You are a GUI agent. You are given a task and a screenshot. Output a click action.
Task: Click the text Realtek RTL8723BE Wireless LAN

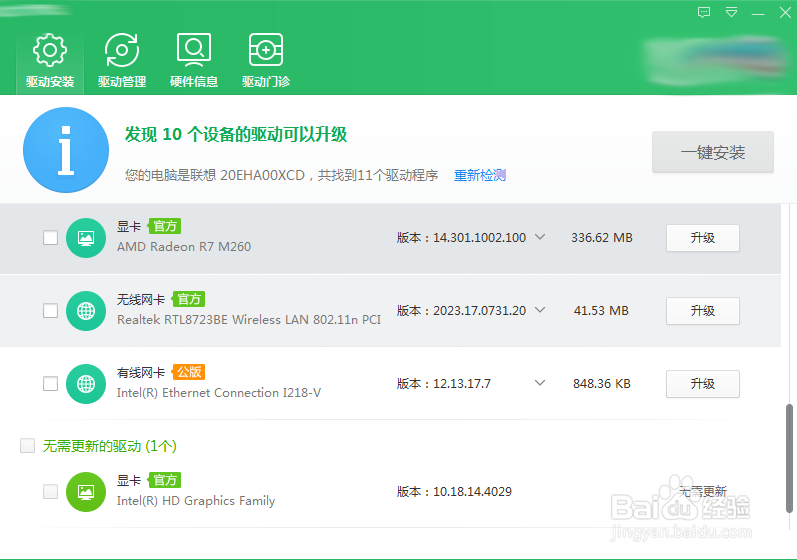click(x=249, y=320)
